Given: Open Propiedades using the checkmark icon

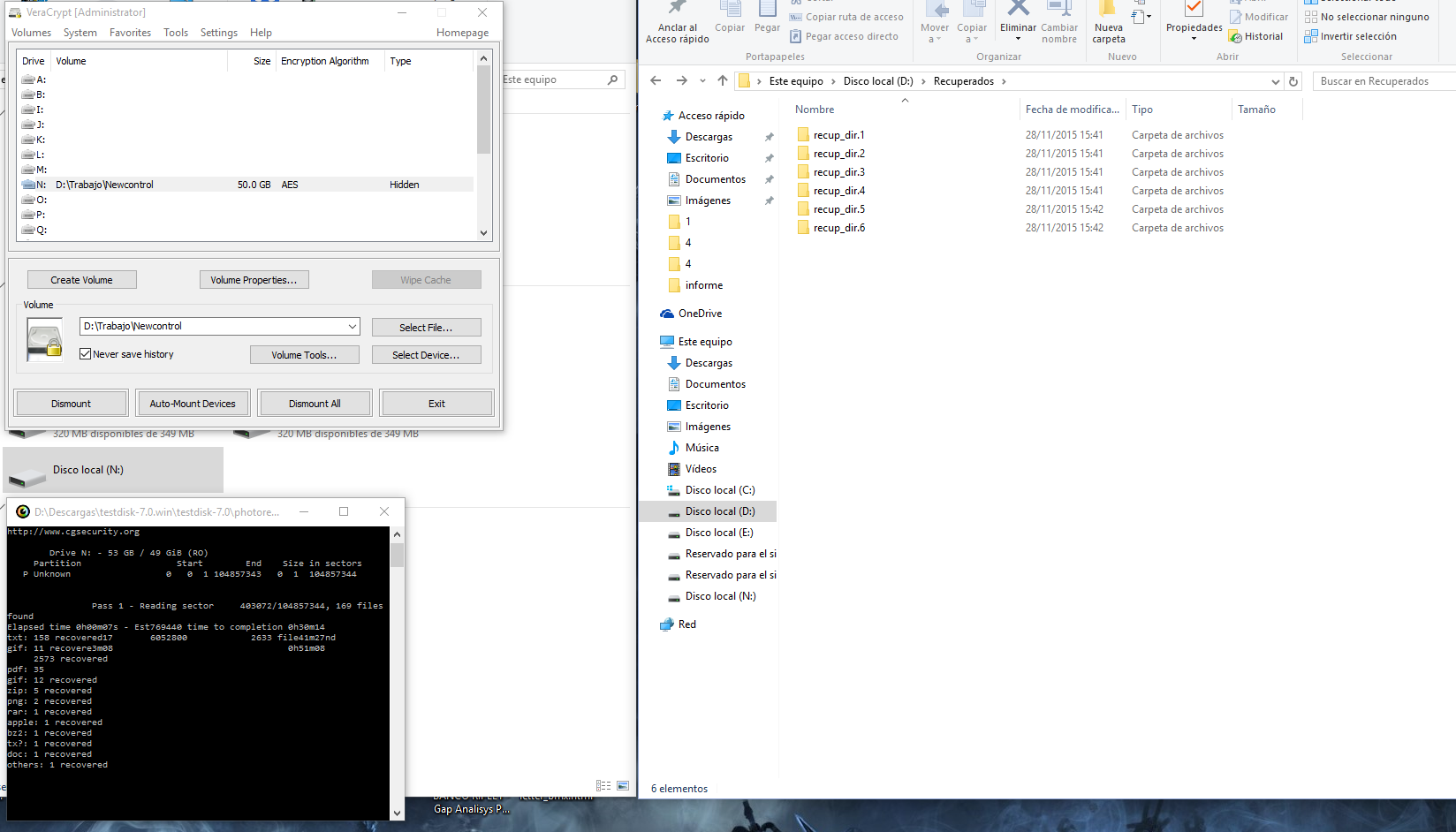Looking at the screenshot, I should [1194, 9].
